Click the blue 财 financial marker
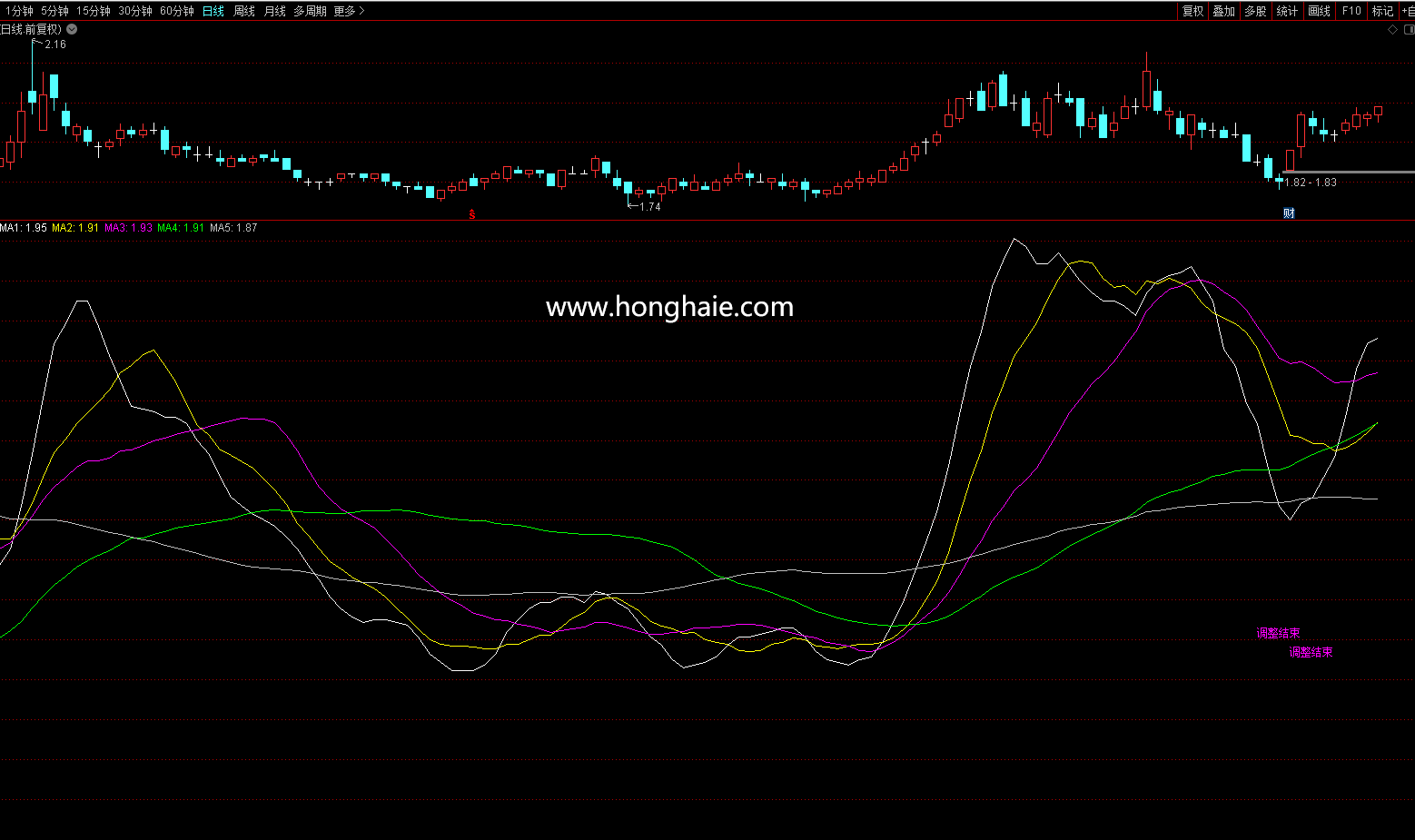The image size is (1415, 840). [x=1289, y=213]
